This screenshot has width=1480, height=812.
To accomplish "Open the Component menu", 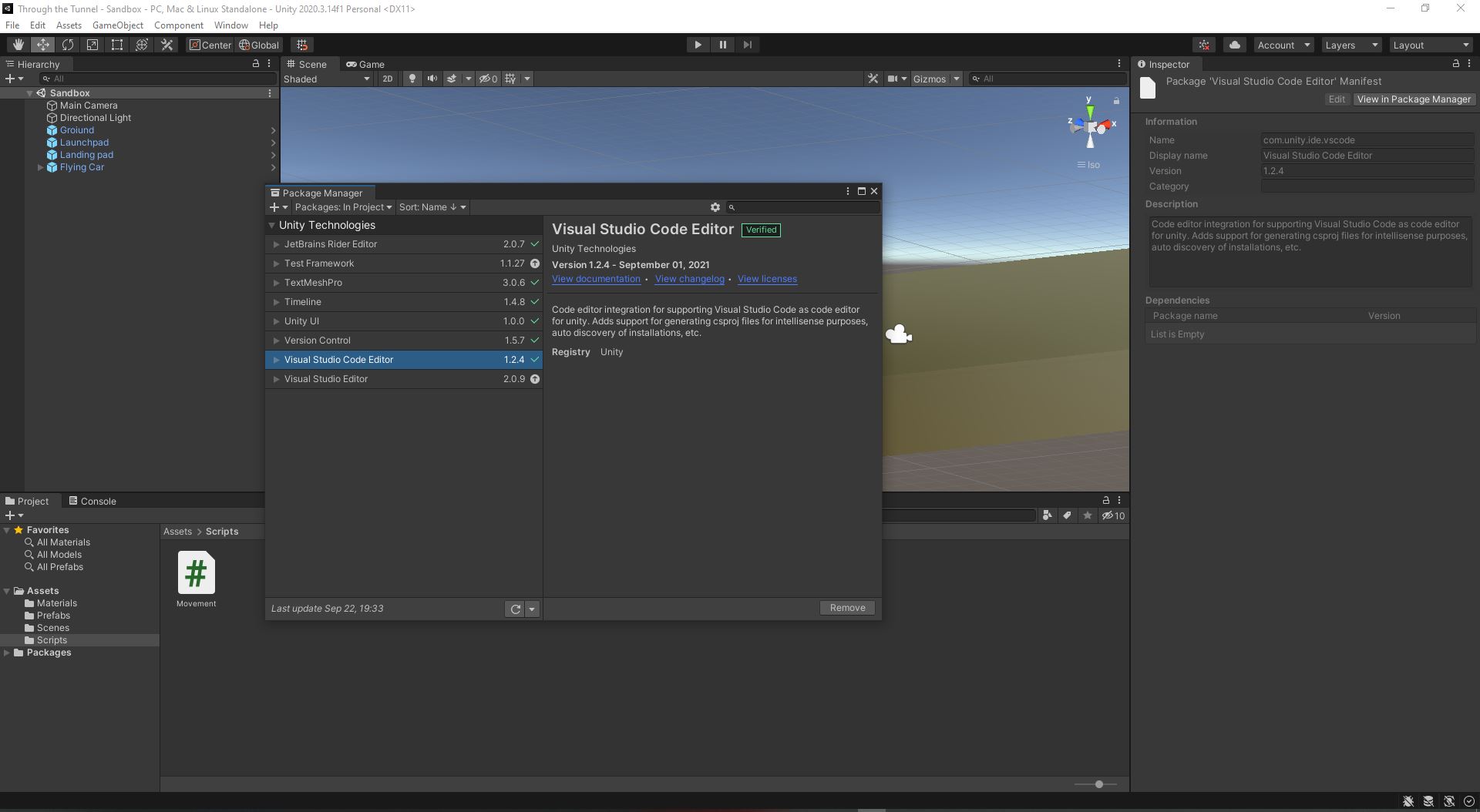I will point(178,25).
